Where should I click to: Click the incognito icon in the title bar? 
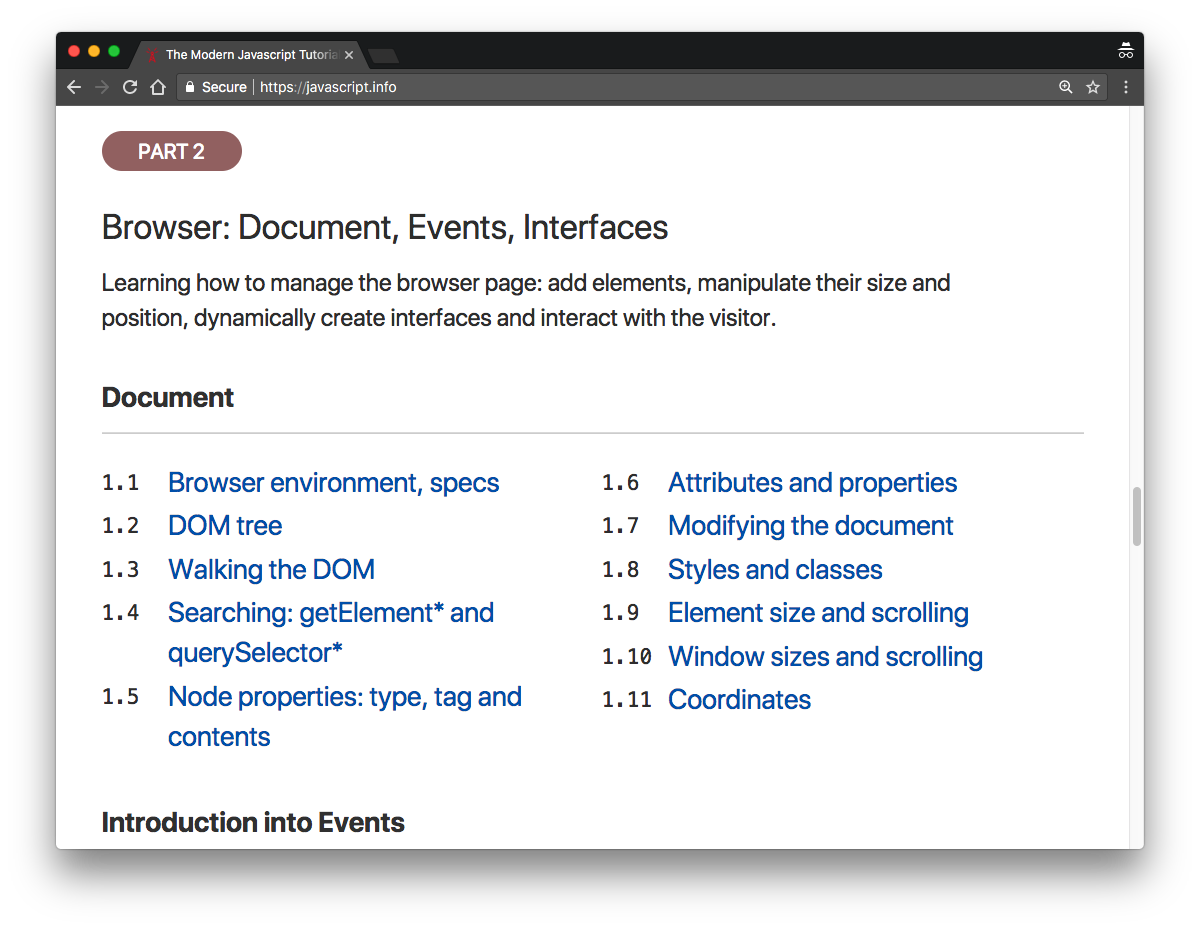click(1125, 51)
